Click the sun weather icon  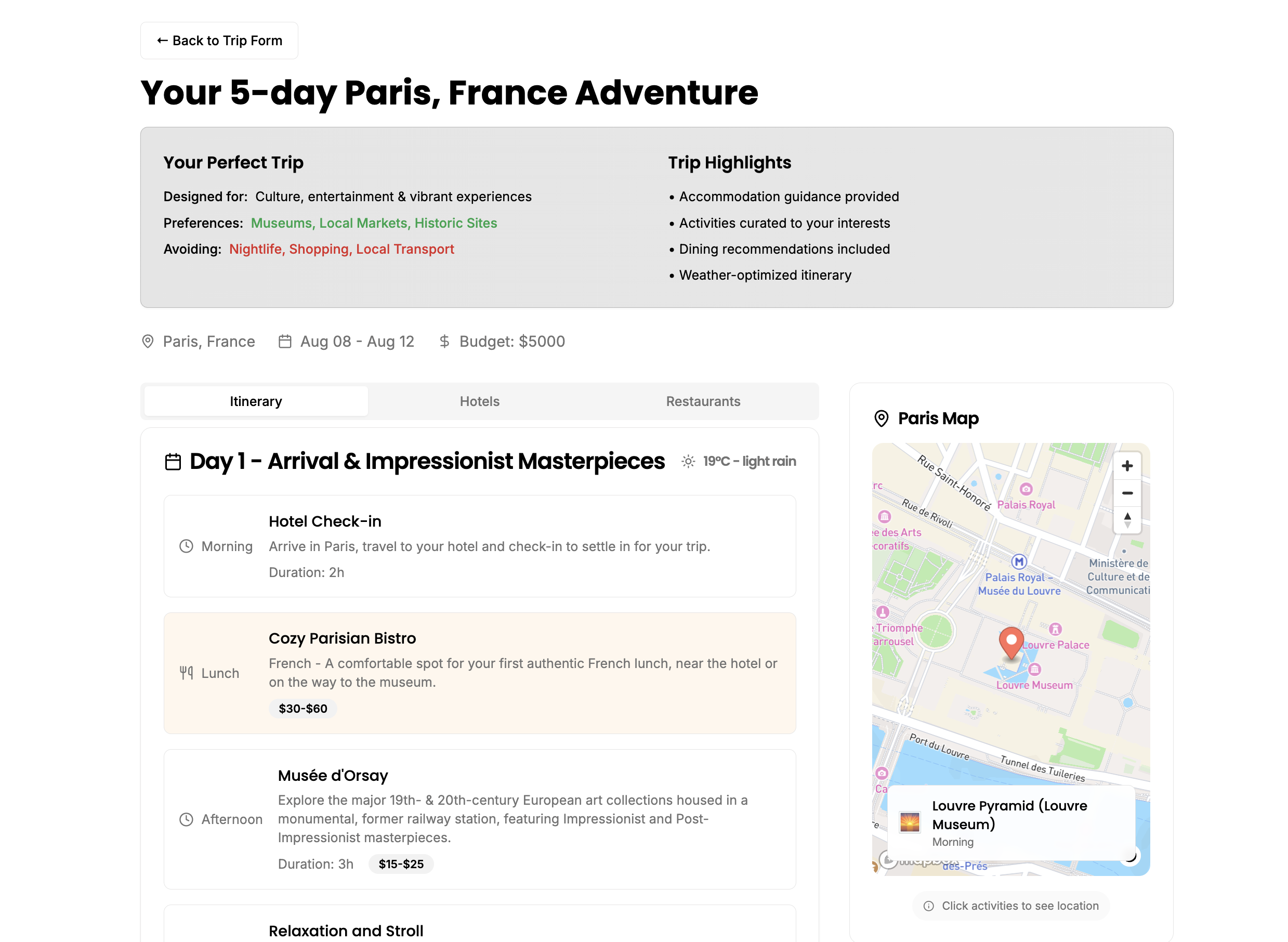click(x=688, y=461)
